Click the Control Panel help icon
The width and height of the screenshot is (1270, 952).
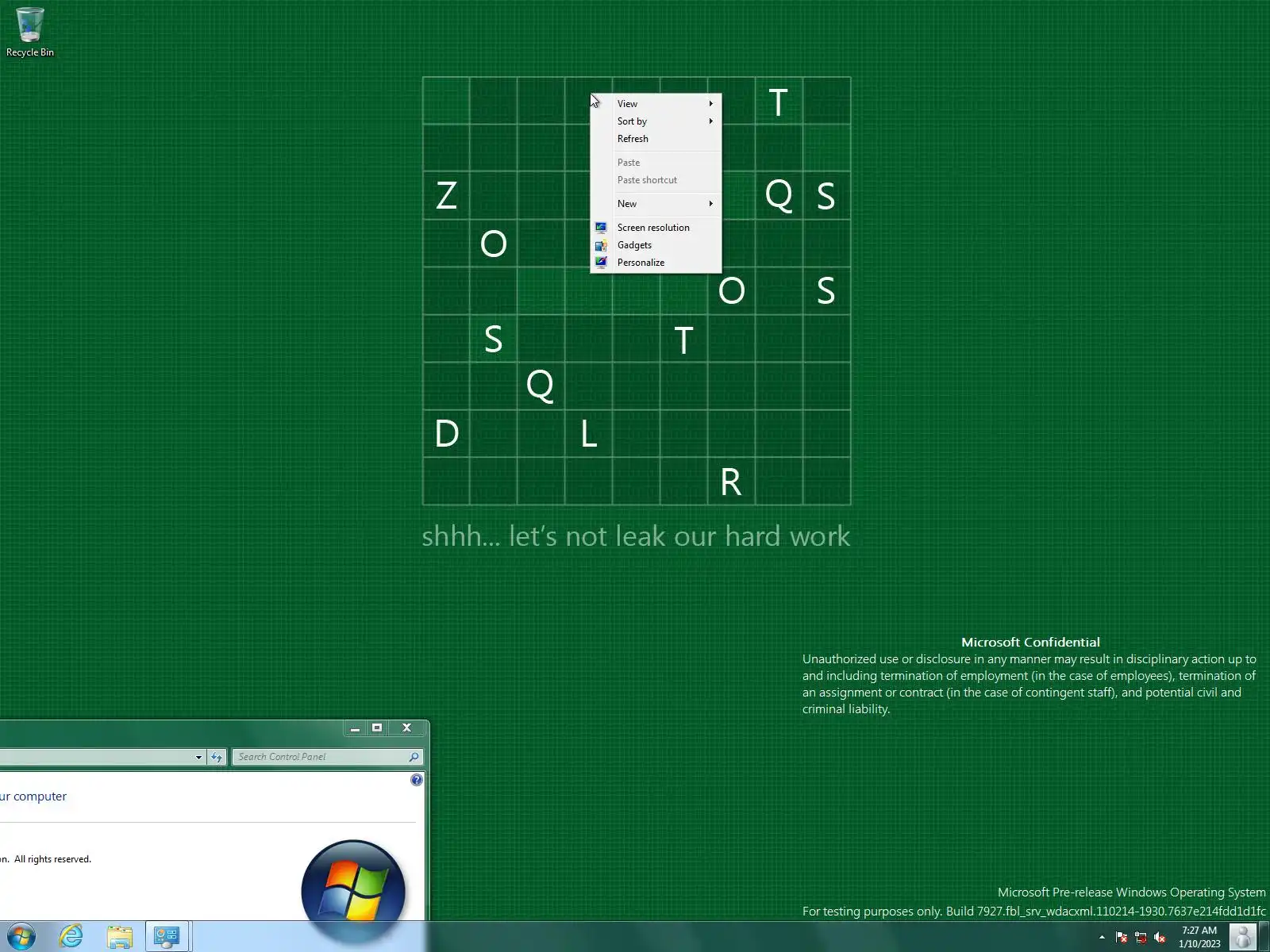417,780
